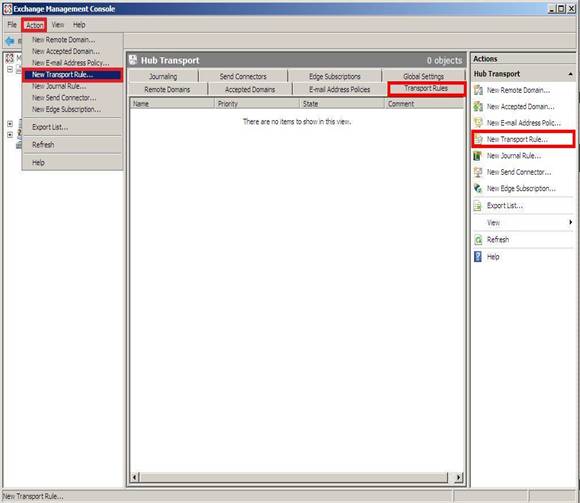
Task: Sort by the Name column header
Action: [172, 104]
